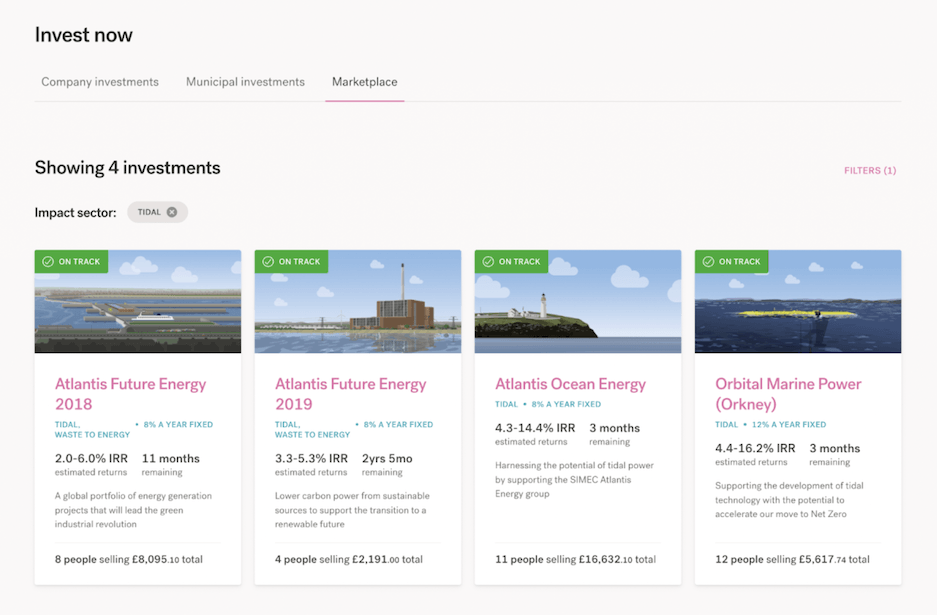Click the '12% A YEAR FIXED' label
This screenshot has height=615, width=937.
coord(789,424)
